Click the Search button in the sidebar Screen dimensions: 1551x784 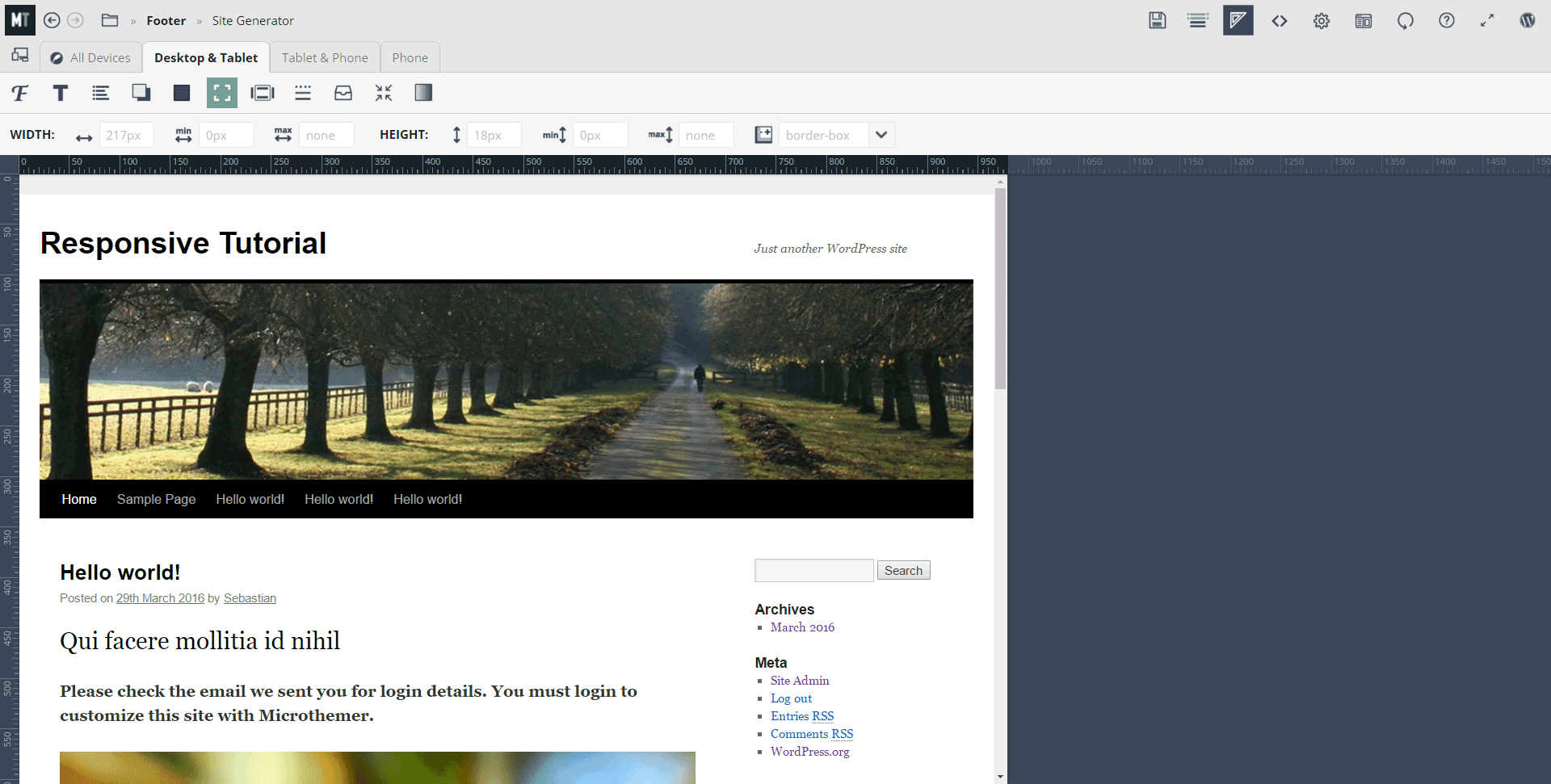pos(902,570)
